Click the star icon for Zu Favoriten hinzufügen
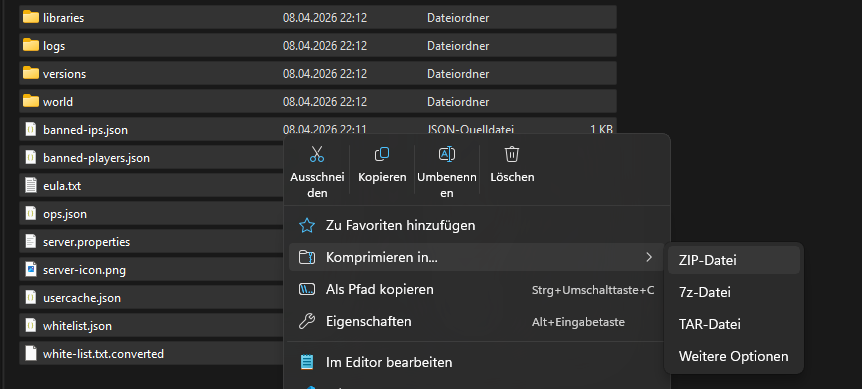 pos(306,225)
